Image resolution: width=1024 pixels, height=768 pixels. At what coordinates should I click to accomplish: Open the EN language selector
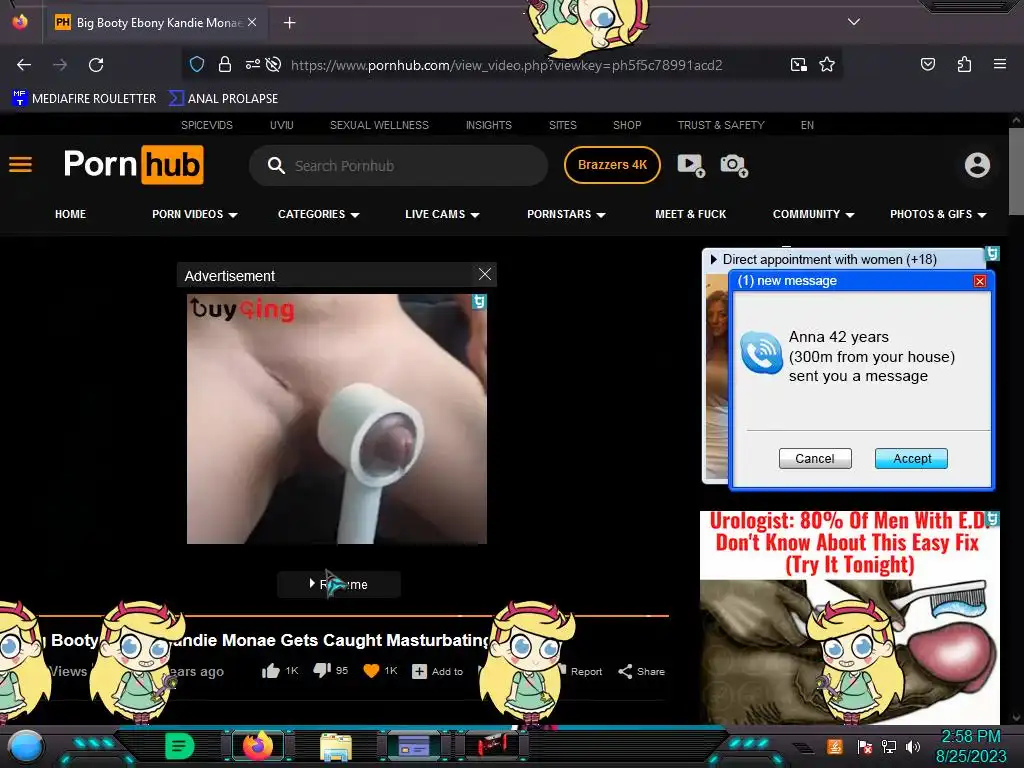(x=807, y=125)
